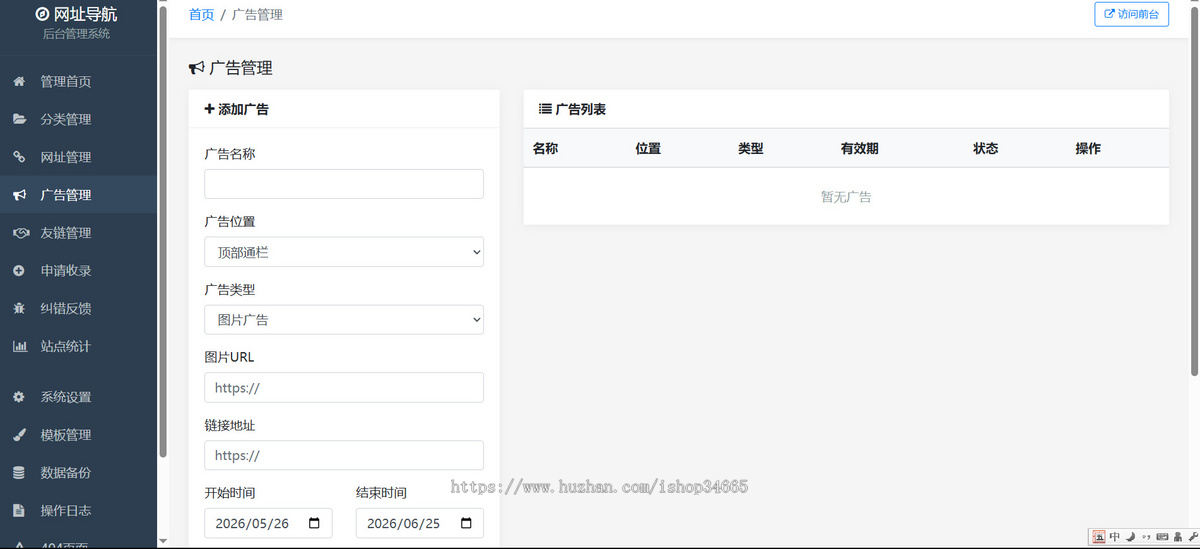The image size is (1200, 549).
Task: Click the 名称 column header
Action: 545,148
